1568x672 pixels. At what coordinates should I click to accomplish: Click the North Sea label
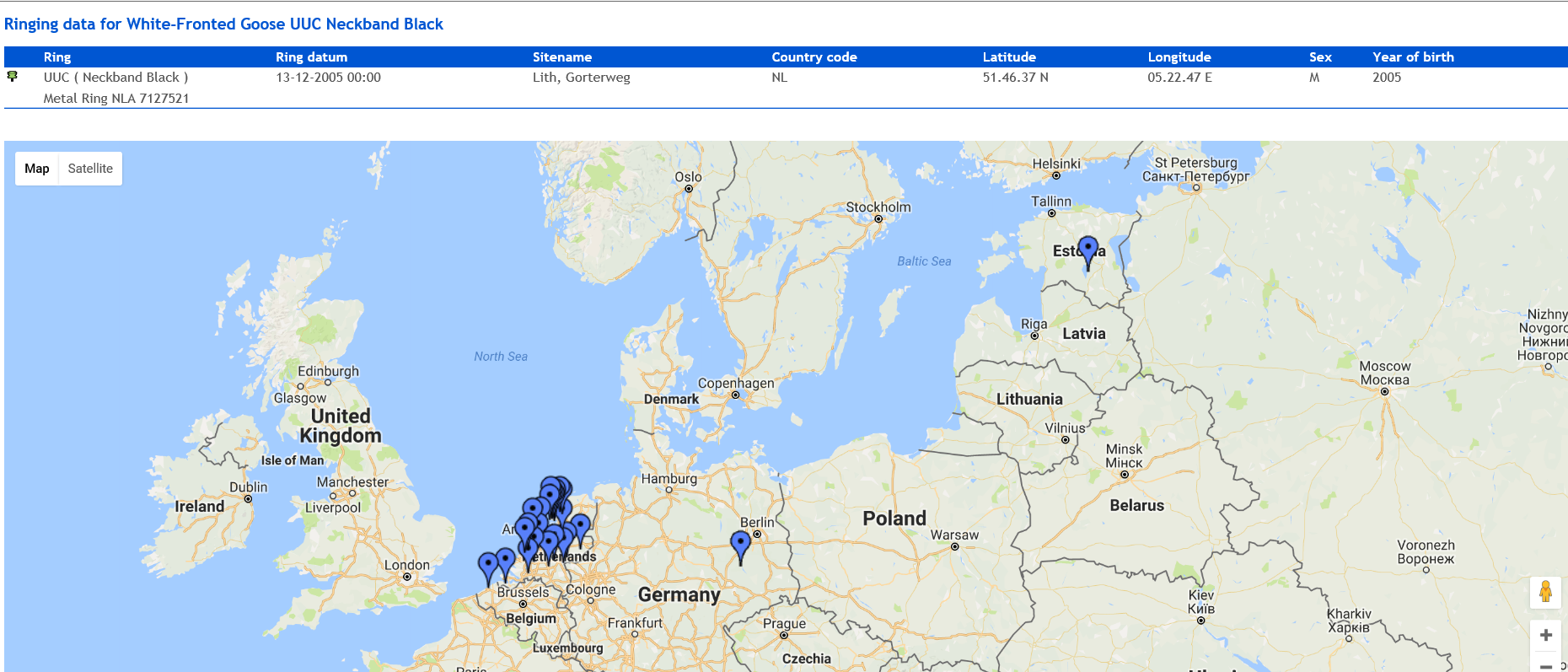[501, 358]
